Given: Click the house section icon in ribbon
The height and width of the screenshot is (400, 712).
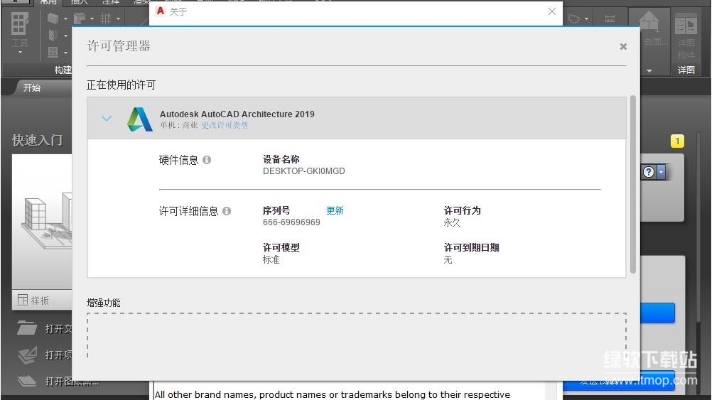Looking at the screenshot, I should pos(649,21).
